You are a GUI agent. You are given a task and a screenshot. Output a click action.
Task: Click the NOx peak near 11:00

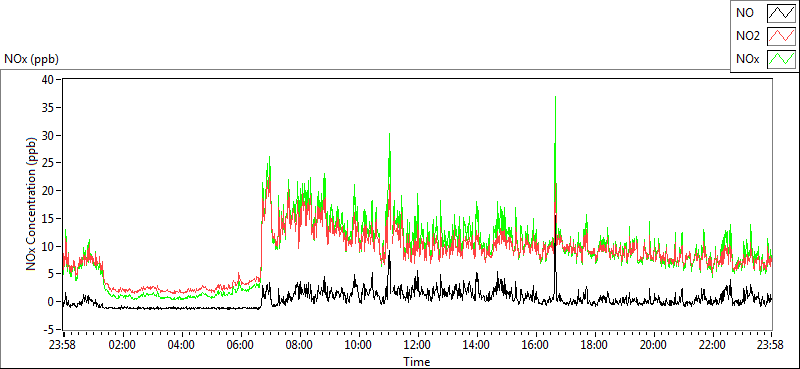point(389,135)
